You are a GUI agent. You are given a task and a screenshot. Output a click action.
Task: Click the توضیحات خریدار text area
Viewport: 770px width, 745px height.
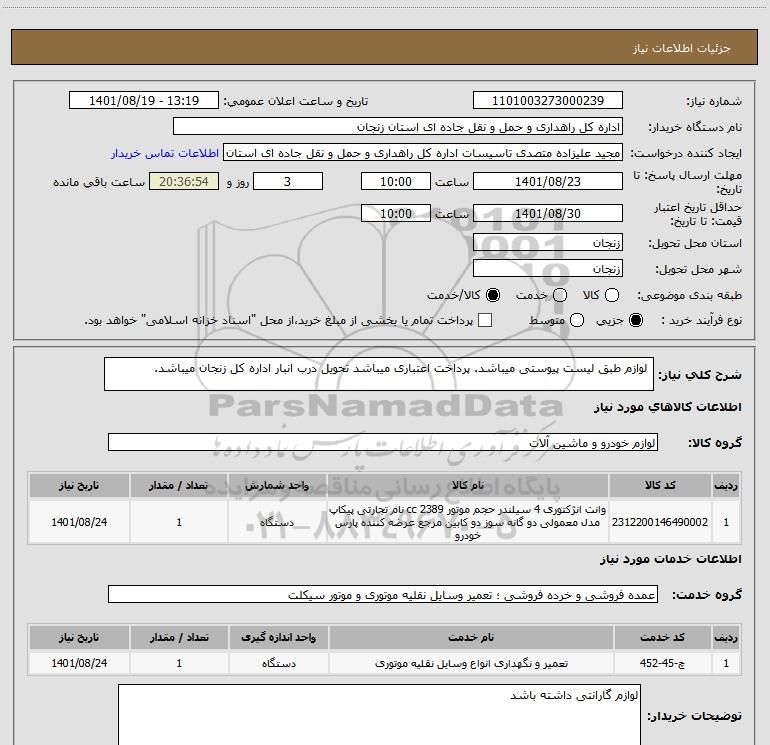[x=379, y=715]
